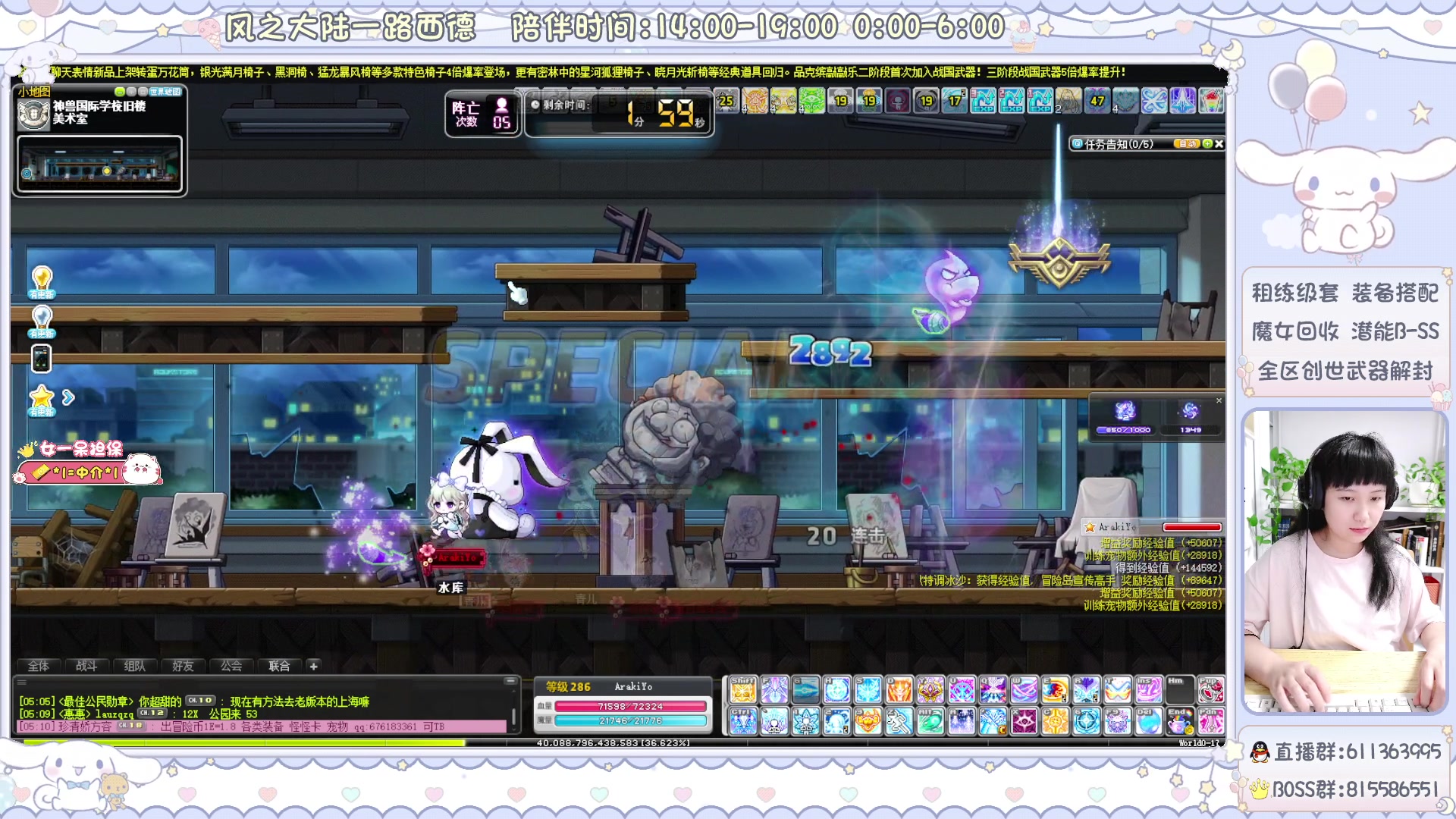Use the Pdn slot pink skill
The height and width of the screenshot is (819, 1456).
click(1210, 721)
